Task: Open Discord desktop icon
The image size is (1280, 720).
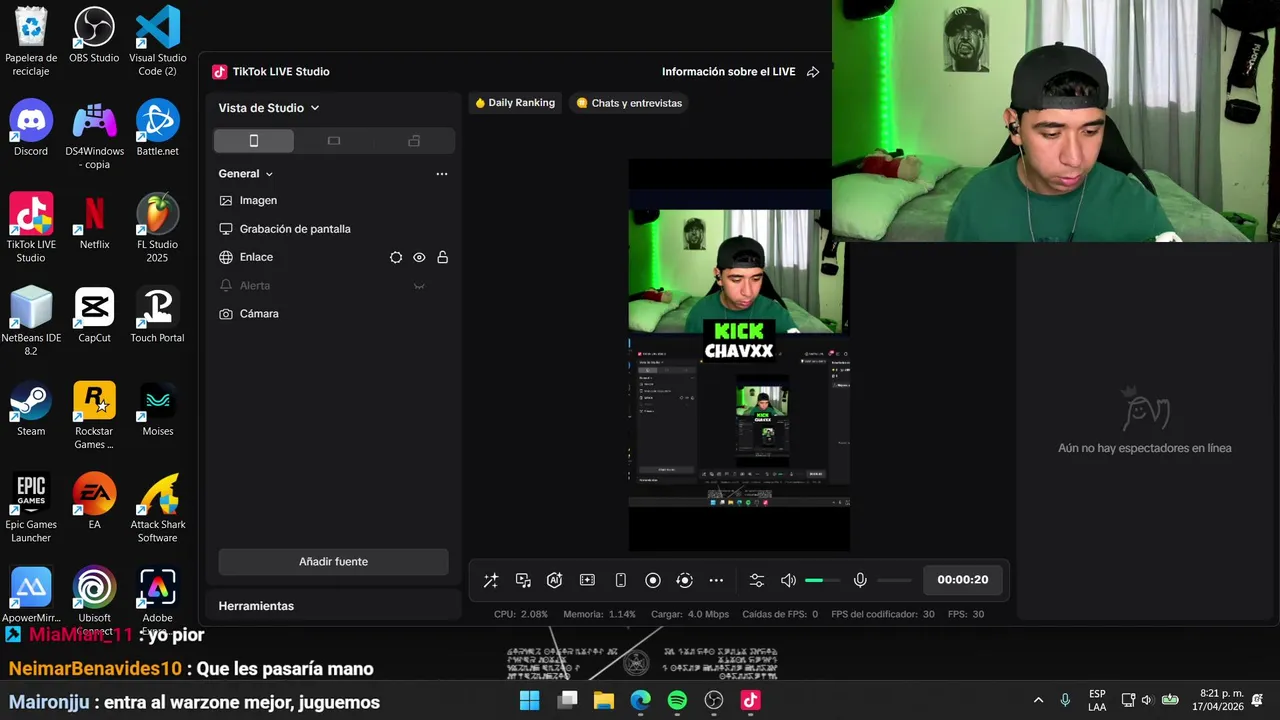Action: click(31, 128)
